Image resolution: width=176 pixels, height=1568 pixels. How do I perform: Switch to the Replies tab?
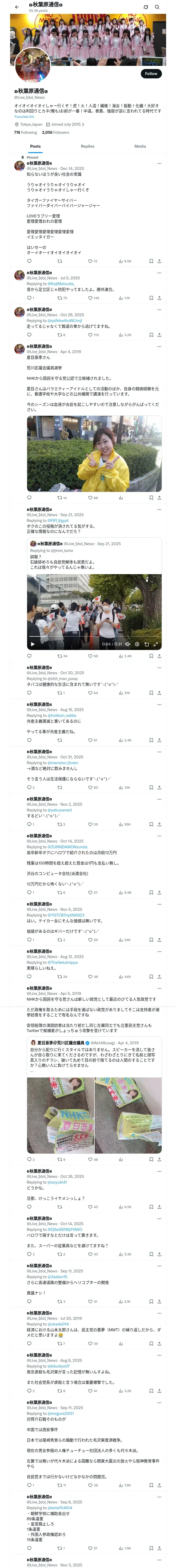(87, 146)
